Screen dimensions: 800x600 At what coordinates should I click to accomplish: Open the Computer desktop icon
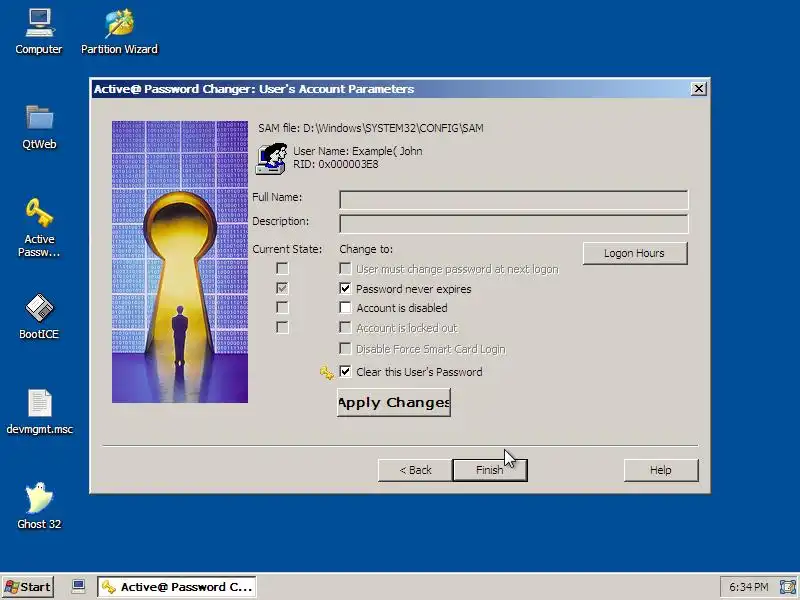click(x=39, y=32)
